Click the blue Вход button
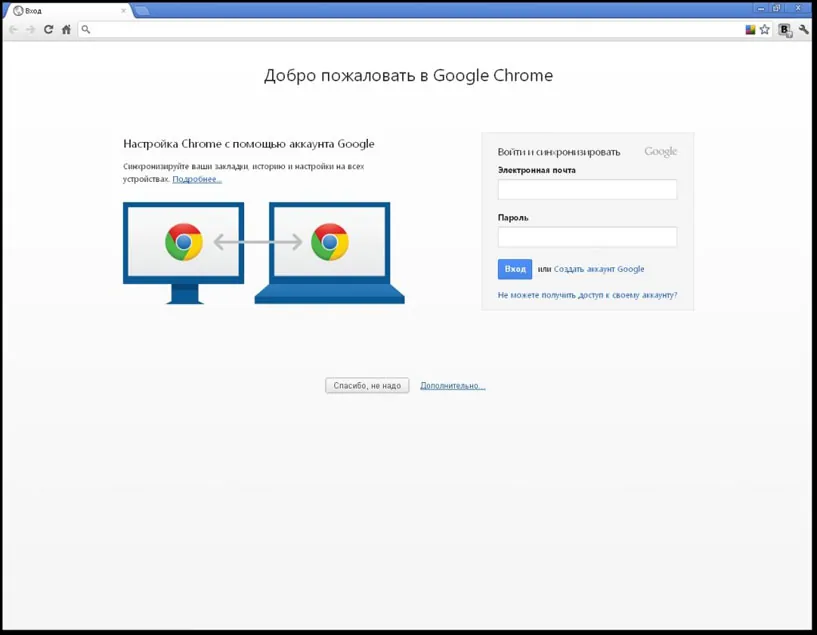This screenshot has width=817, height=635. point(515,269)
